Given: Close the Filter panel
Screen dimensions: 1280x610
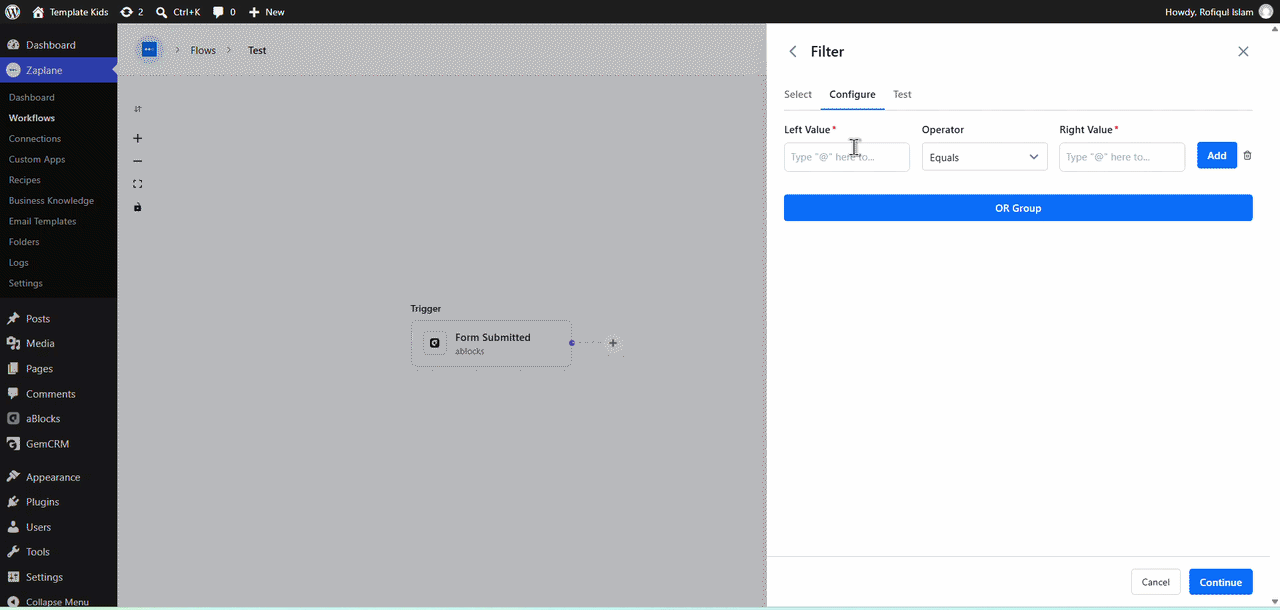Looking at the screenshot, I should [1243, 51].
